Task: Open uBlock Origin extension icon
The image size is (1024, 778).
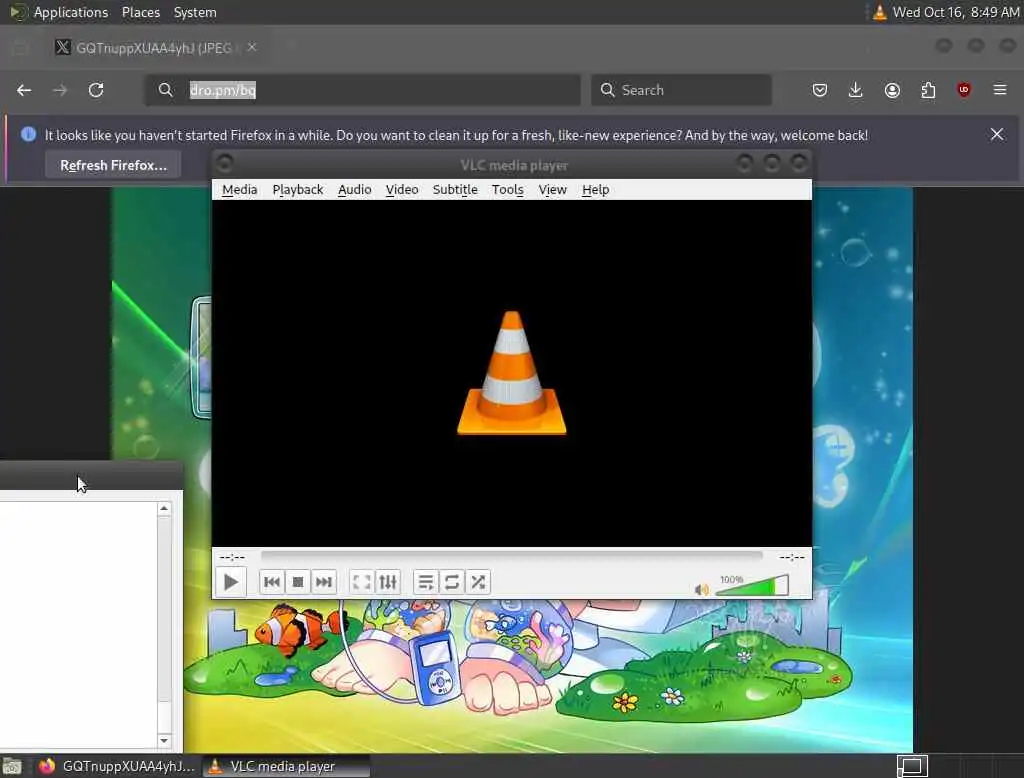Action: point(964,90)
